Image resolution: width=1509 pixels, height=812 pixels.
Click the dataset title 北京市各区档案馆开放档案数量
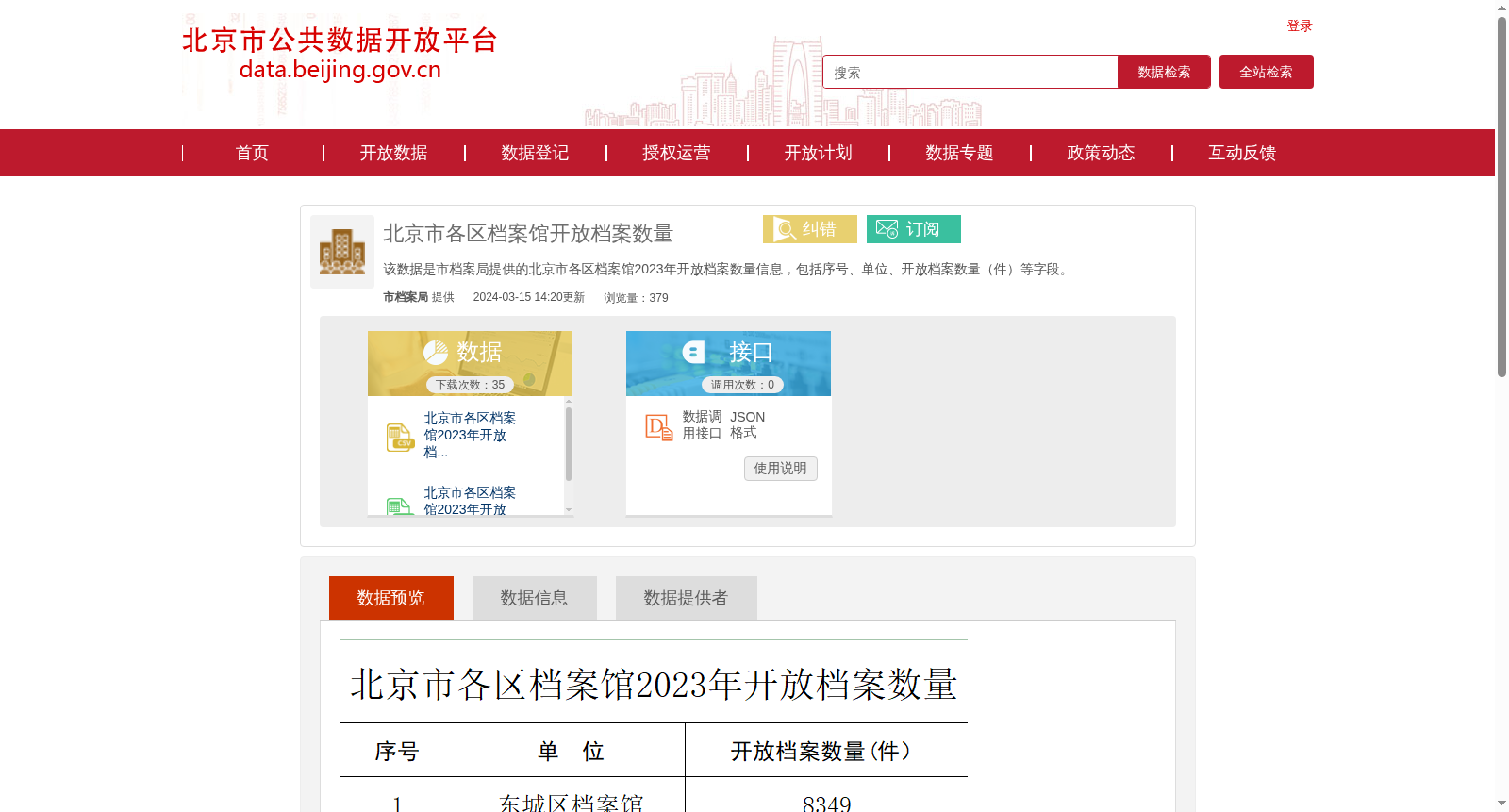(528, 233)
